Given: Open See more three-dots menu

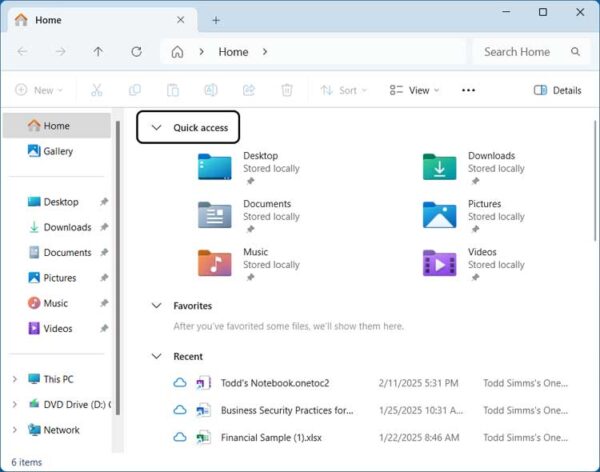Looking at the screenshot, I should click(x=468, y=90).
